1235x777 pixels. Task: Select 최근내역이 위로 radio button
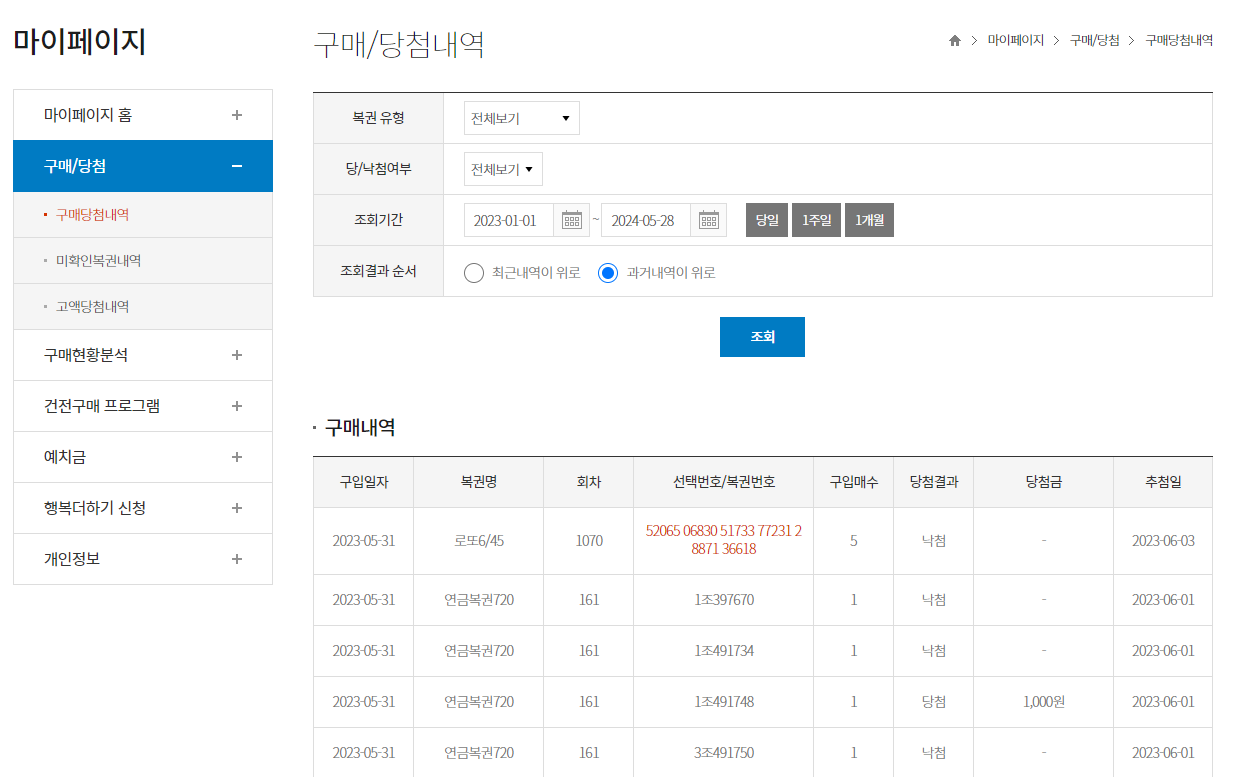click(x=474, y=273)
